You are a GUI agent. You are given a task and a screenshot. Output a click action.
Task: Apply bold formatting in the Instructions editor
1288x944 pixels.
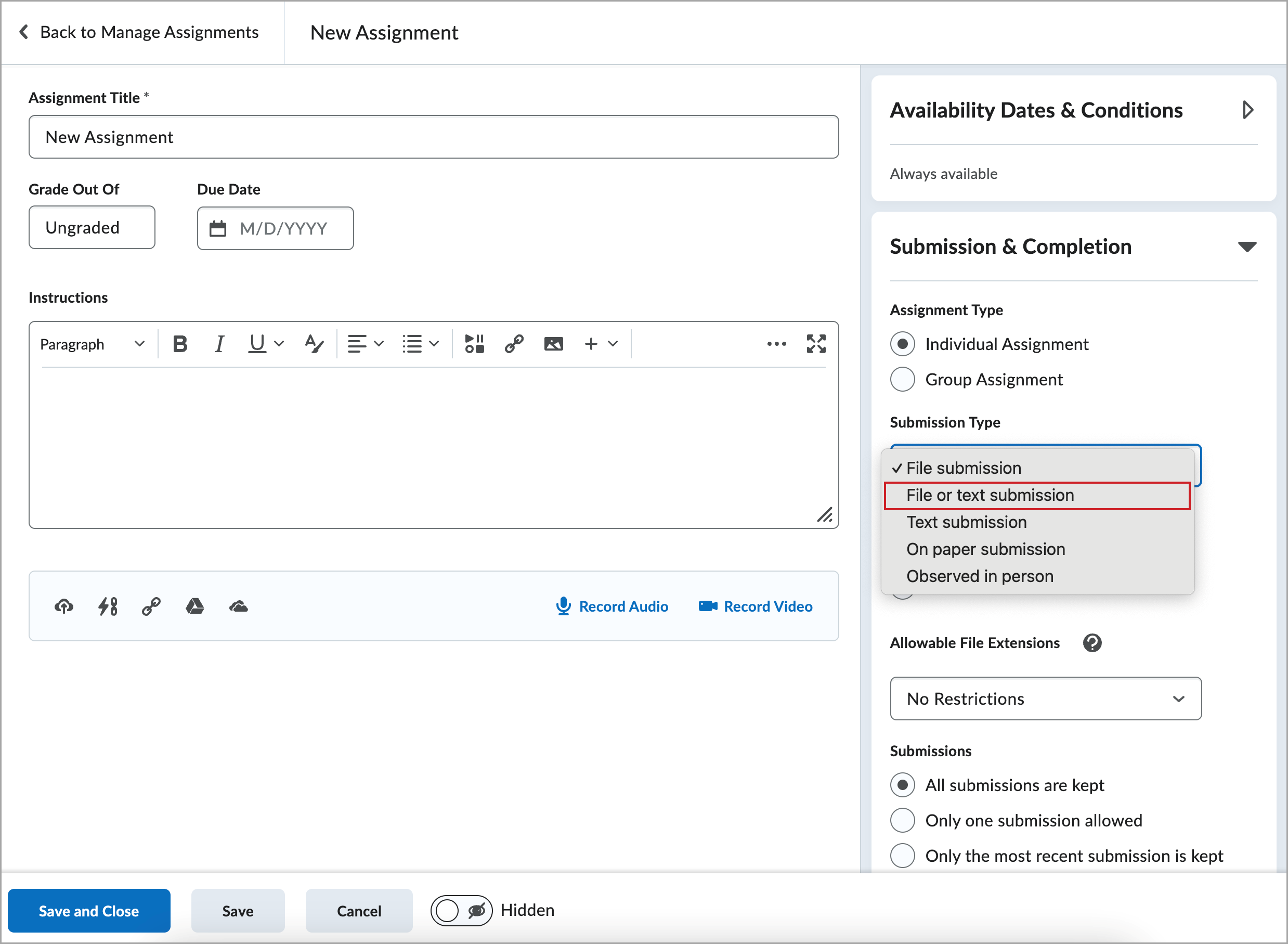[x=180, y=343]
